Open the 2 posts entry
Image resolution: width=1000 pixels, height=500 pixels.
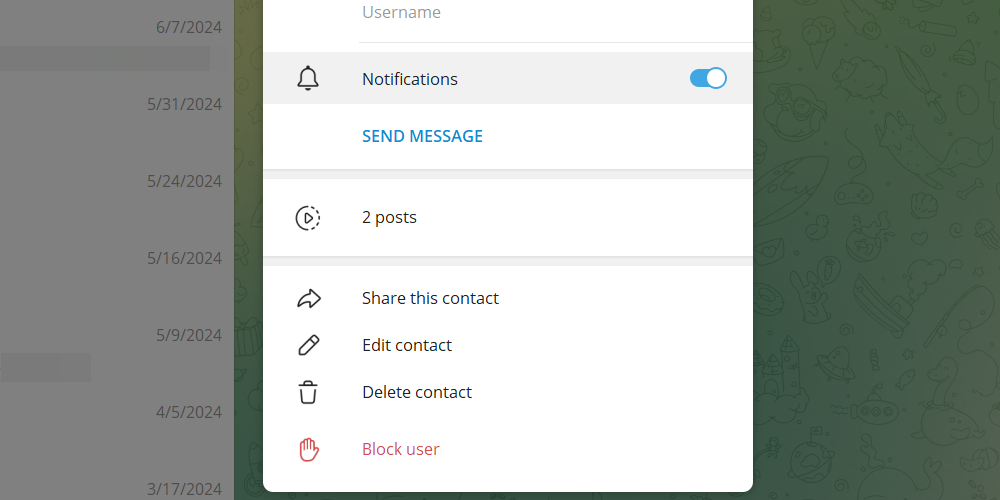(x=389, y=217)
